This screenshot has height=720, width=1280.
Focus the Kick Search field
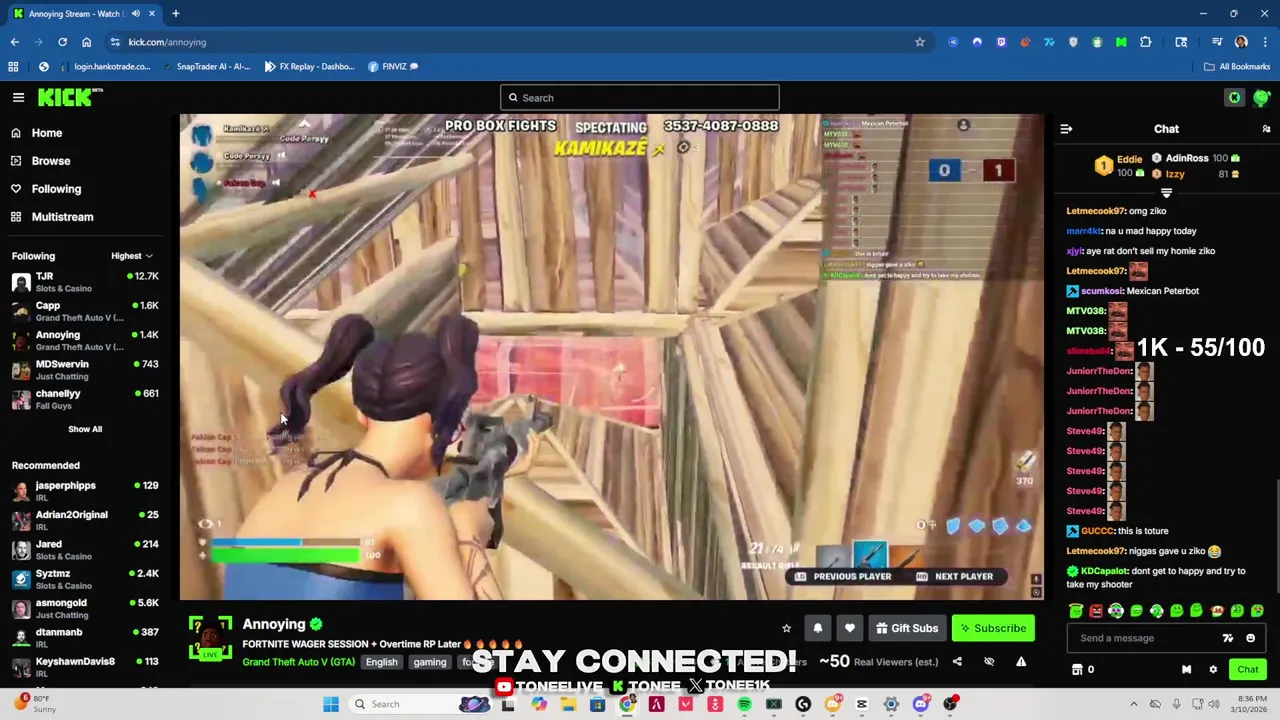point(640,98)
